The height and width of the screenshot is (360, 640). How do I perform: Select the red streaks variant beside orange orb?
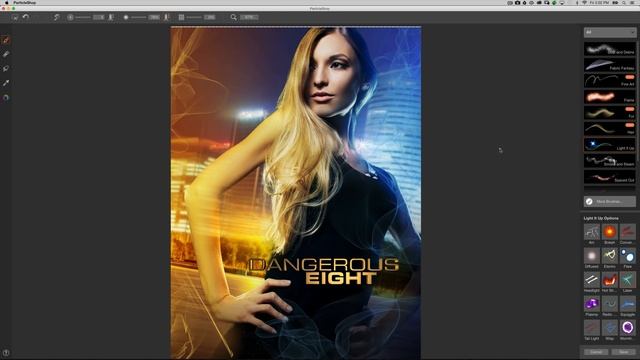pos(627,232)
